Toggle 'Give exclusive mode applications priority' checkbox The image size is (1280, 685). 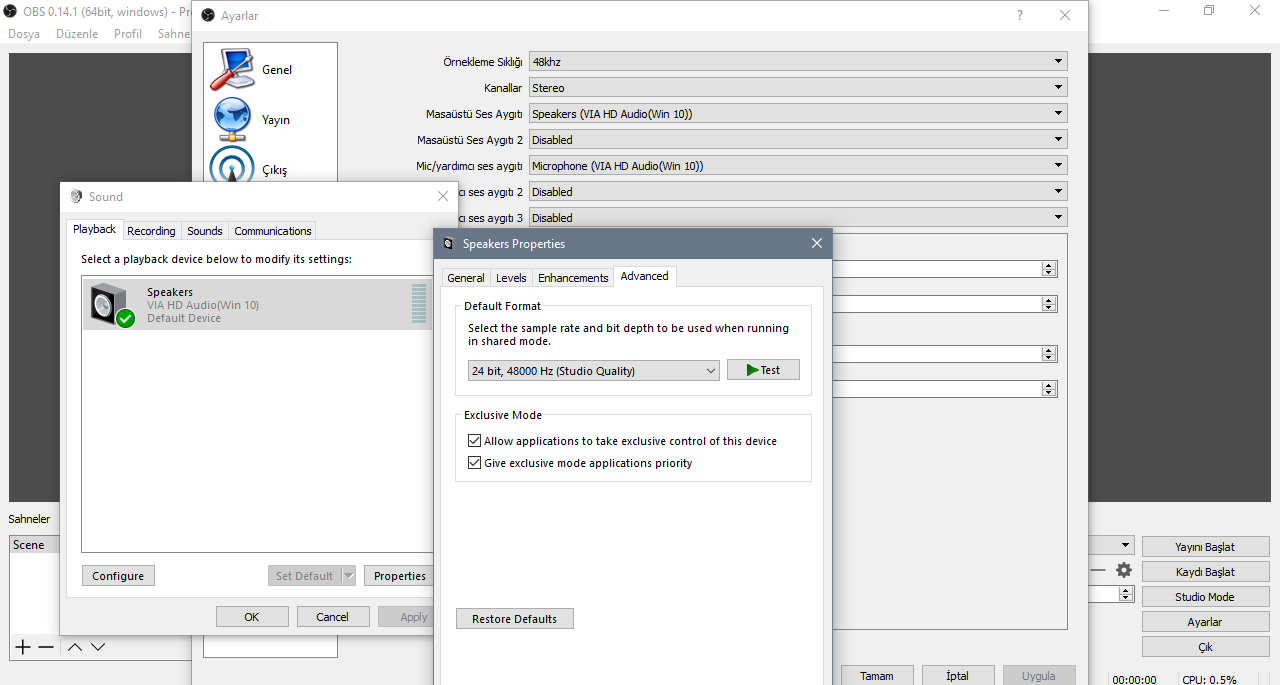coord(475,463)
